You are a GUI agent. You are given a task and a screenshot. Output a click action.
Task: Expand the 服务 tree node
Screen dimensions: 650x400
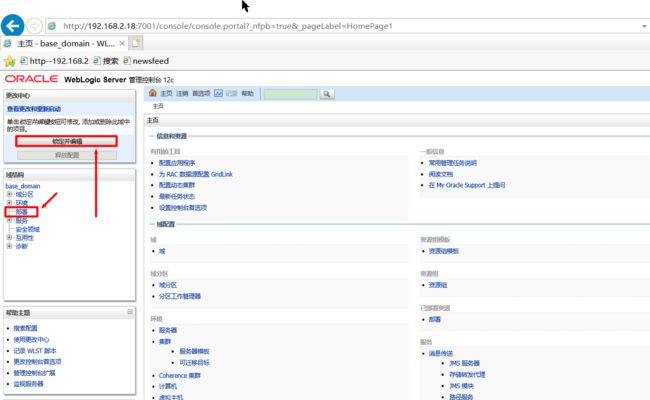[x=9, y=221]
